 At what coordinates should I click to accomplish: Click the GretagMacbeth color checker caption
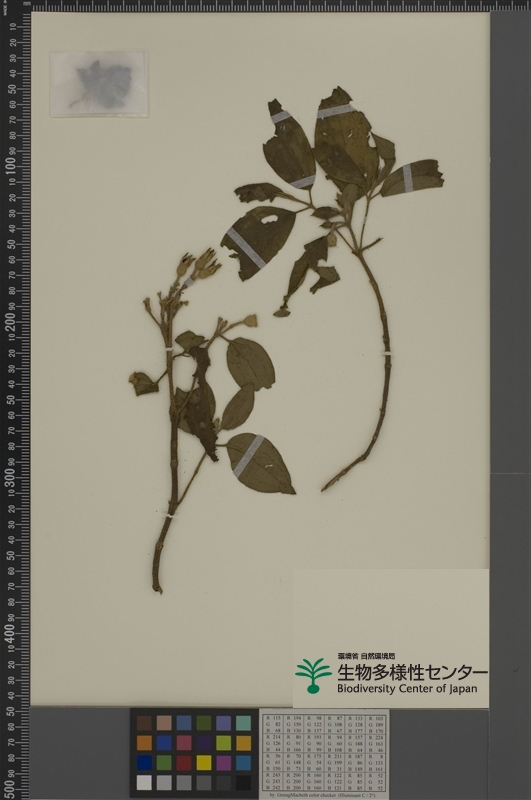pyautogui.click(x=324, y=795)
